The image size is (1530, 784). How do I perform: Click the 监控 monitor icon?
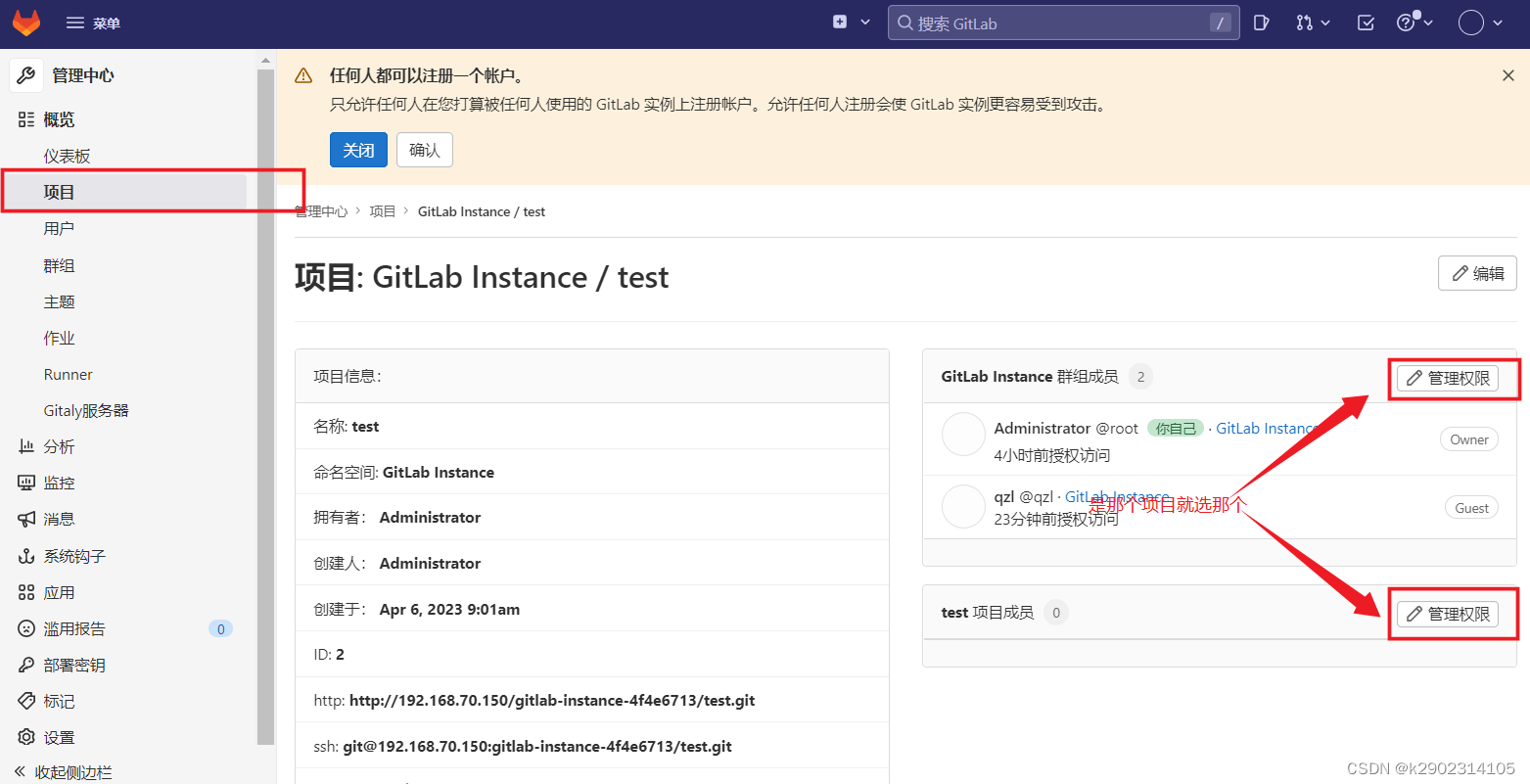(x=26, y=483)
